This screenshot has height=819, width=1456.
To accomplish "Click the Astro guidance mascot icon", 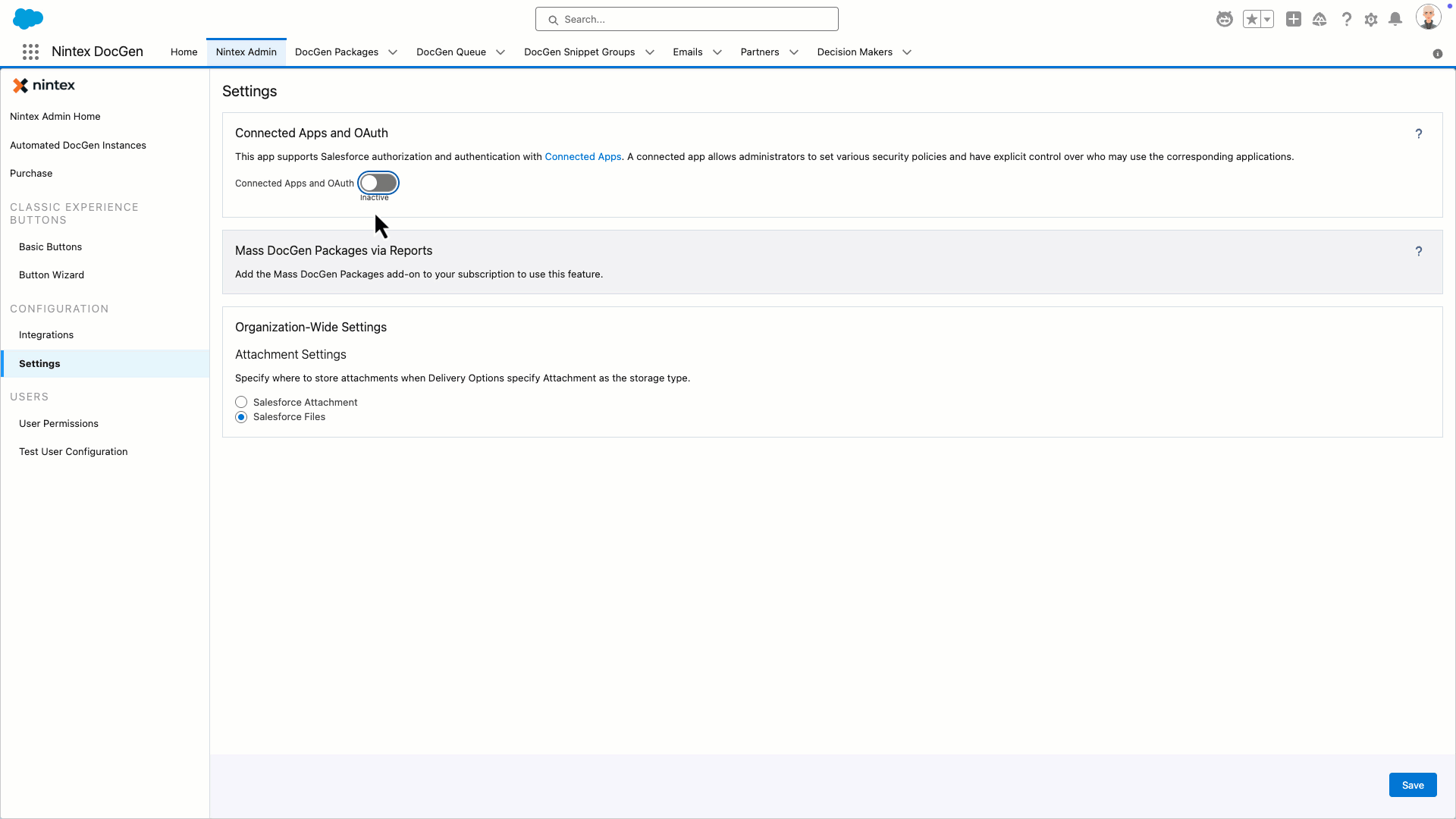I will 1225,20.
